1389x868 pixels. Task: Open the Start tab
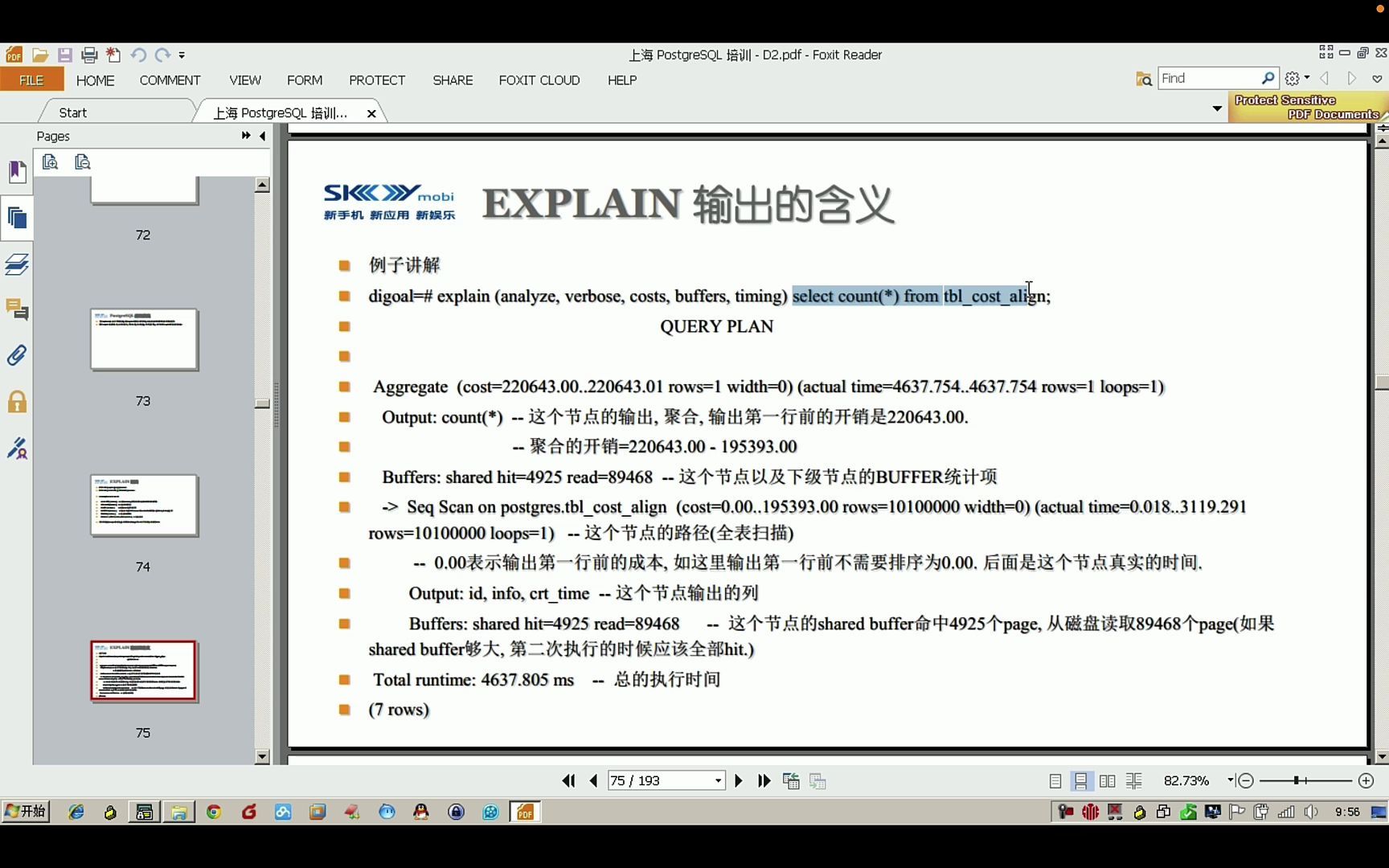pyautogui.click(x=71, y=112)
